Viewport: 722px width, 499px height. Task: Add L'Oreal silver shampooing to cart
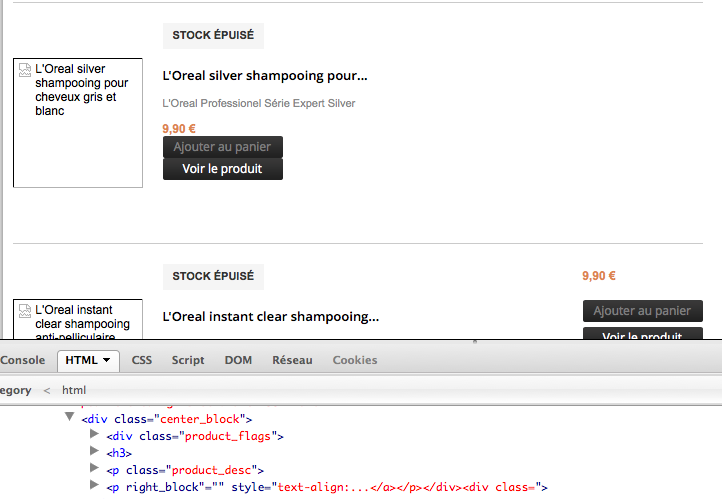click(222, 147)
